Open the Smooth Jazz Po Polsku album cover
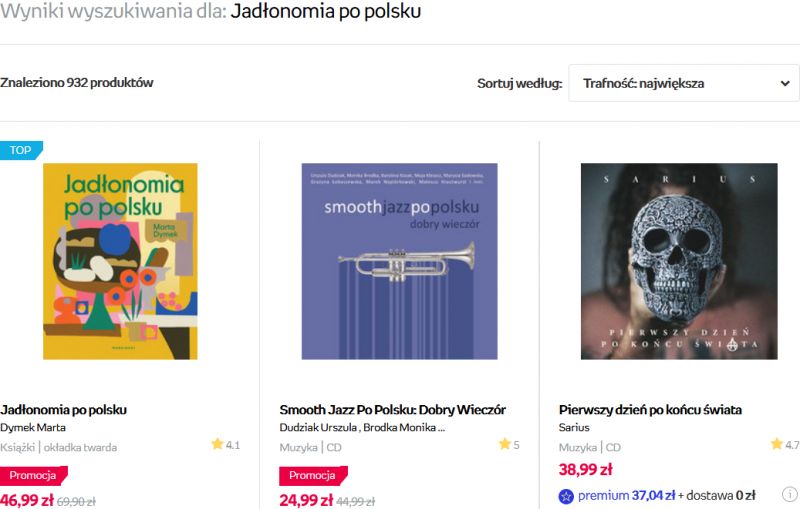This screenshot has height=509, width=800. pos(399,261)
